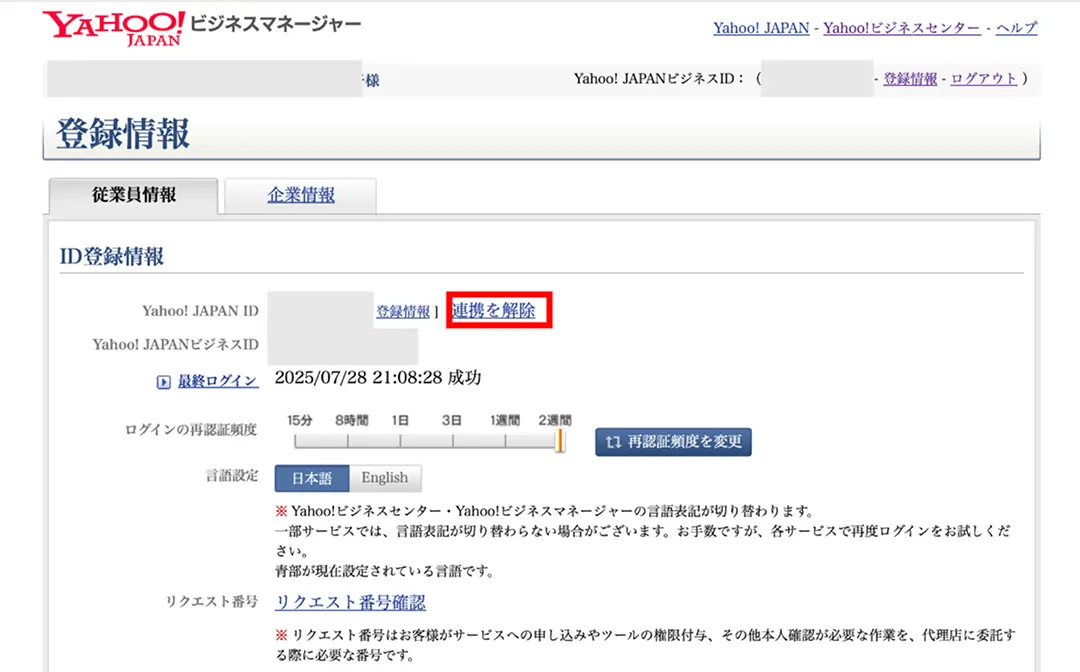Screen dimensions: 1080x672
Task: Open the ヘルプ link
Action: click(1017, 28)
